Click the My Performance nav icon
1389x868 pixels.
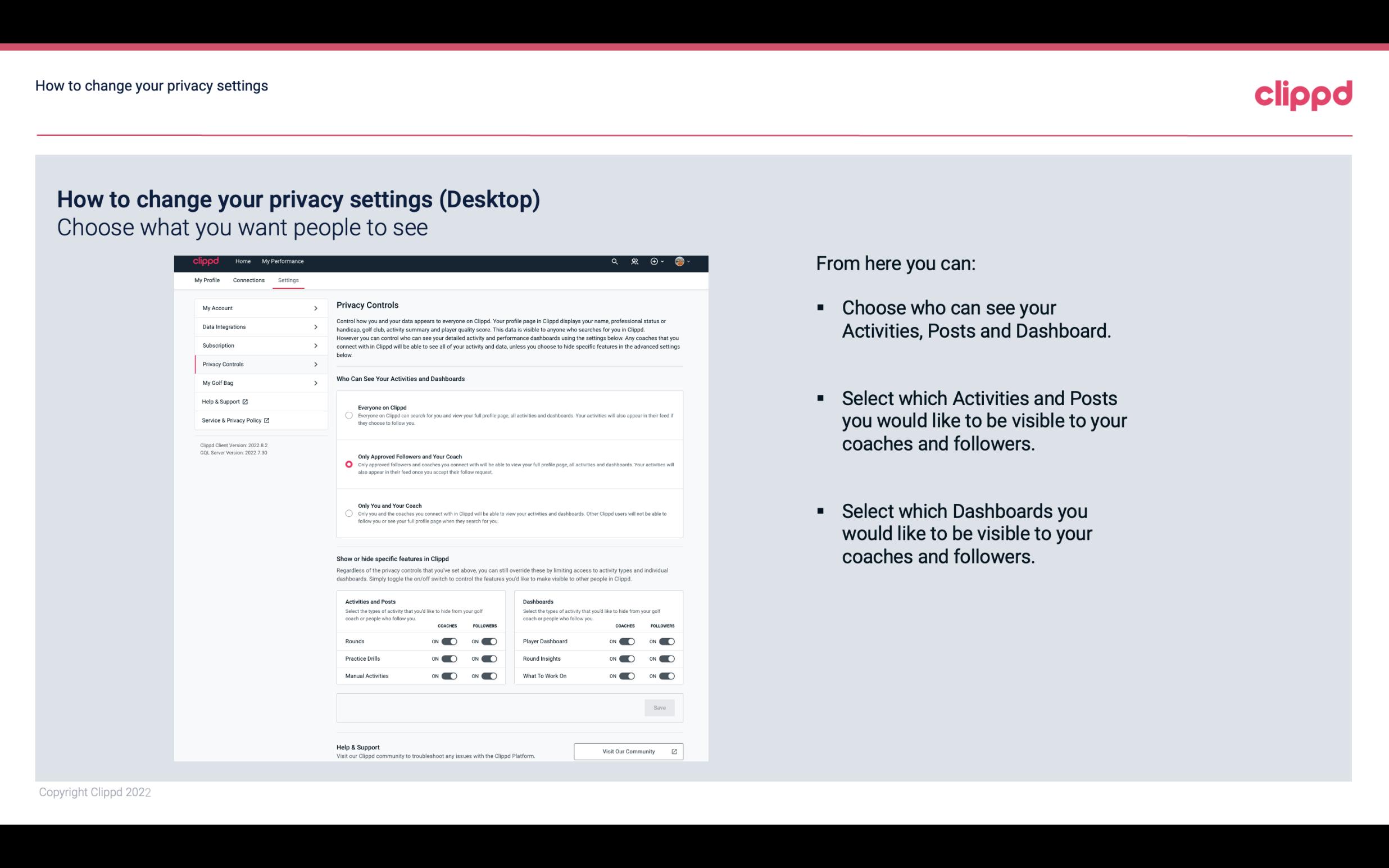coord(283,261)
